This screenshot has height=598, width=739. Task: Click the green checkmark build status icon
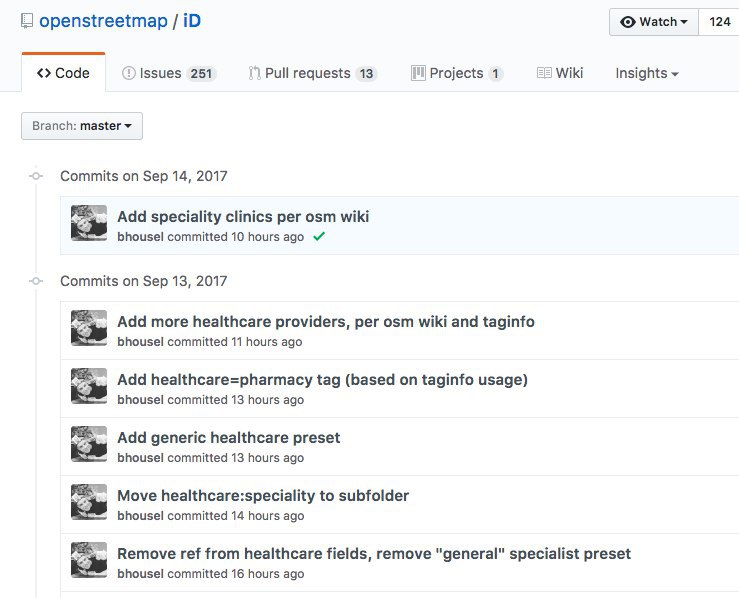click(x=319, y=237)
